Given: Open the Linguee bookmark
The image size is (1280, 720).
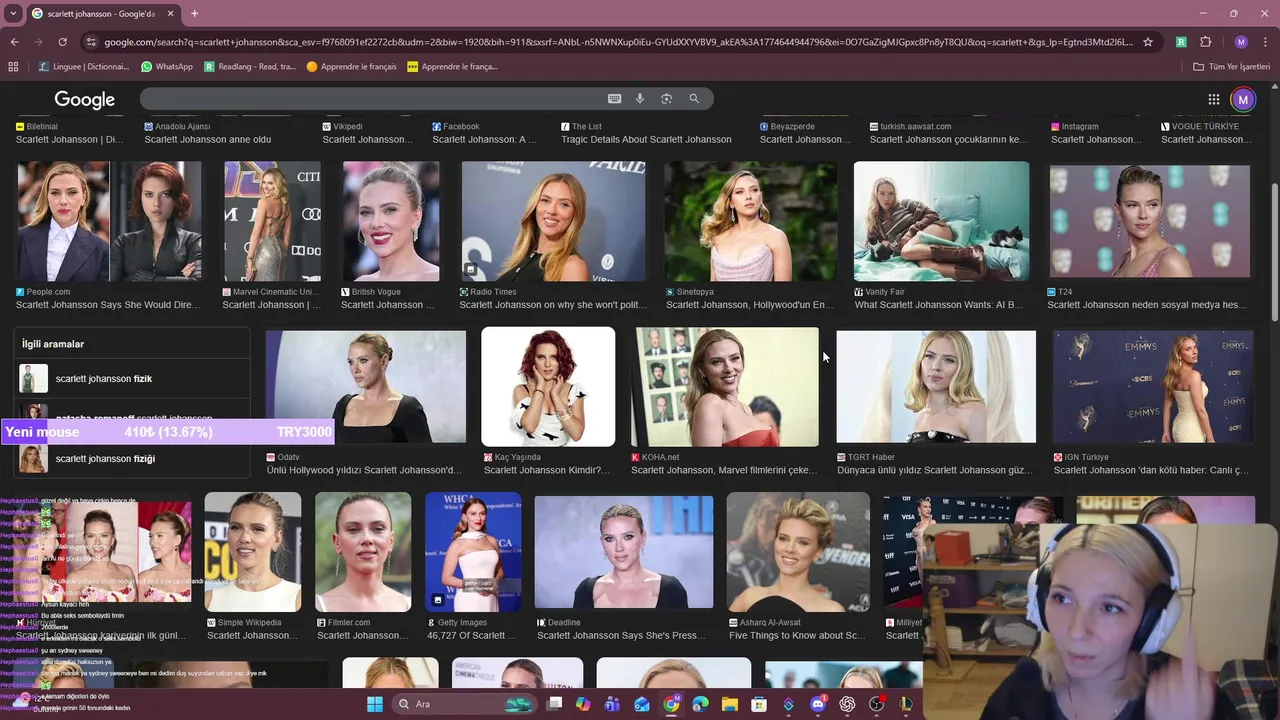Looking at the screenshot, I should 84,66.
